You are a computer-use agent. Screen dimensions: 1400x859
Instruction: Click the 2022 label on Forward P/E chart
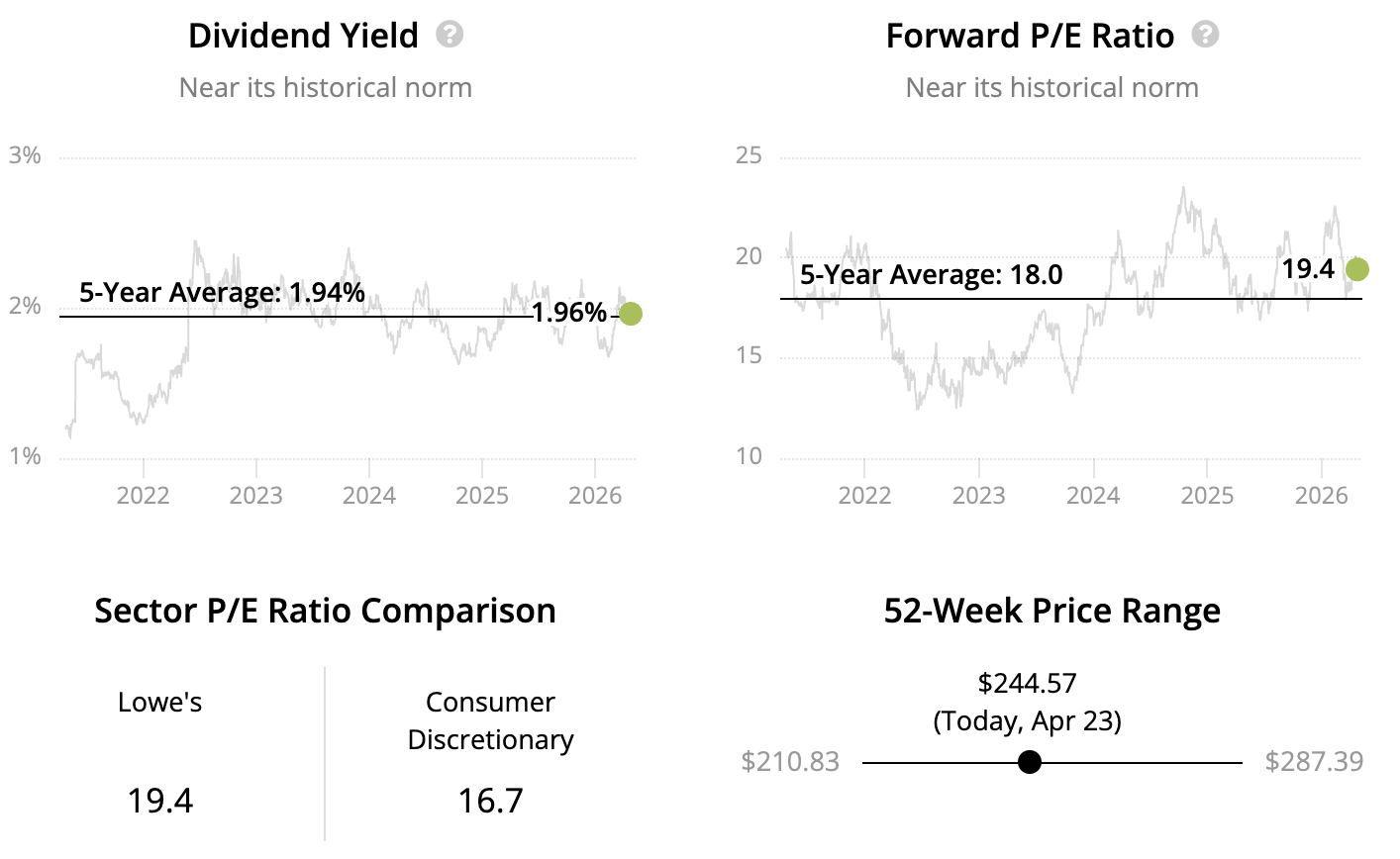click(865, 495)
